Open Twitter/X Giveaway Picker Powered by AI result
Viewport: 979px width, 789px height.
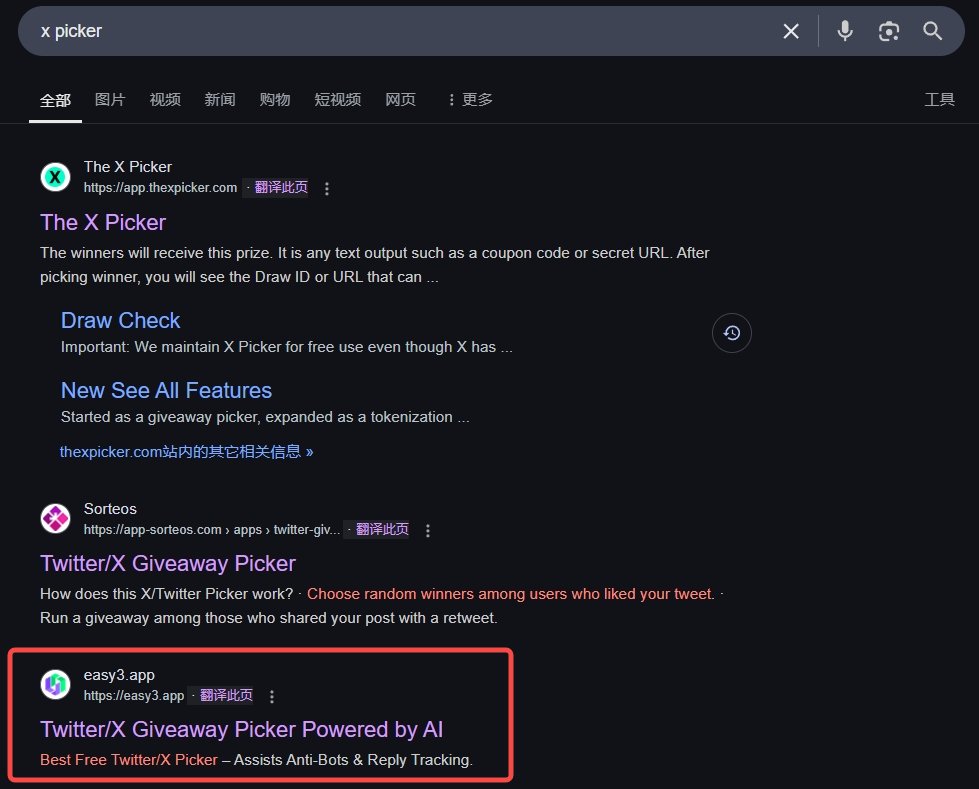pyautogui.click(x=242, y=729)
